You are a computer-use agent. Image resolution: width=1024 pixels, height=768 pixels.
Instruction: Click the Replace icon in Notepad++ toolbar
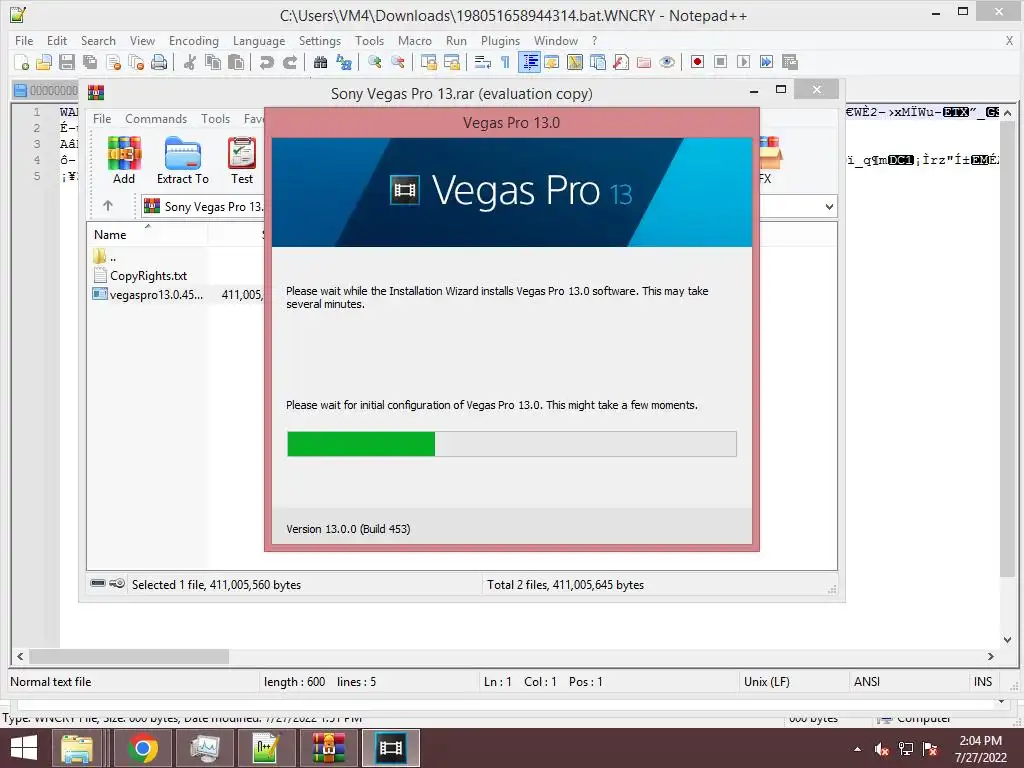point(344,62)
